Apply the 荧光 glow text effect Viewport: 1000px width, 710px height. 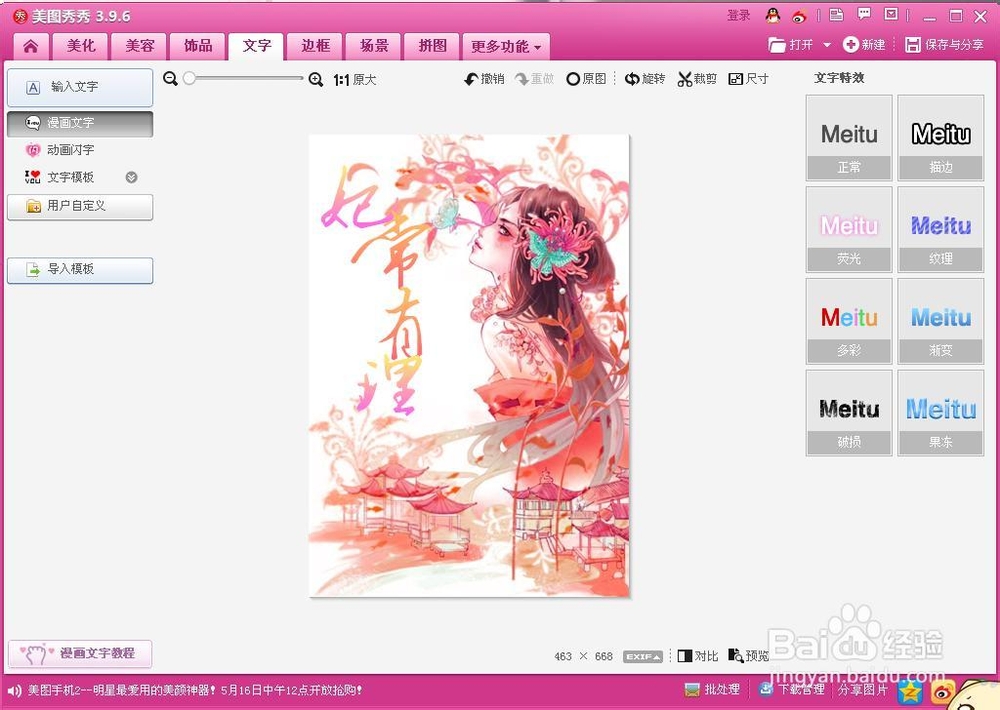[x=849, y=230]
